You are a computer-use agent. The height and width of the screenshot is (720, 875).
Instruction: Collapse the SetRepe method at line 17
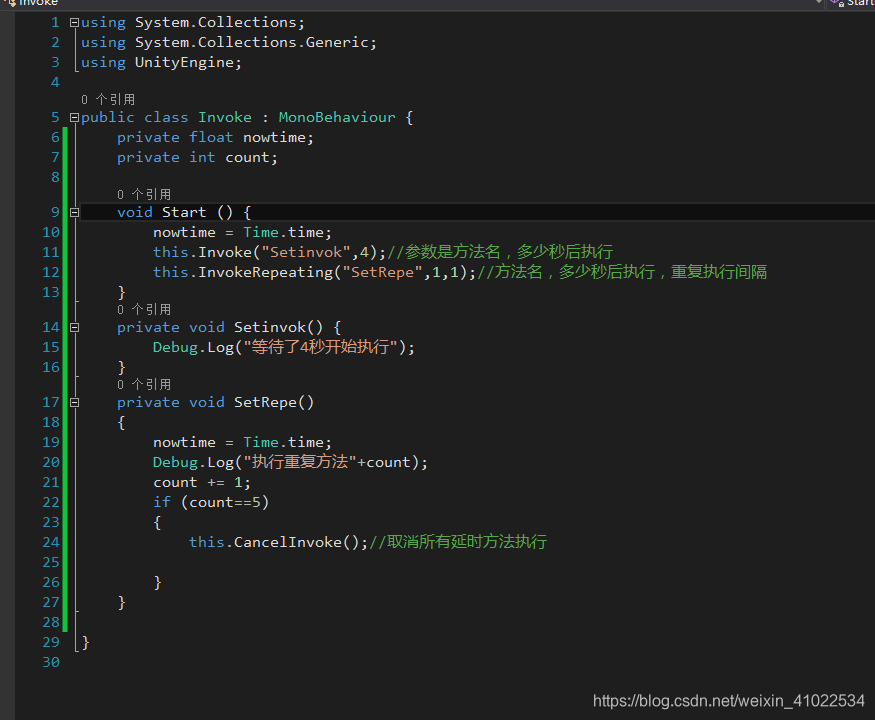pos(73,402)
